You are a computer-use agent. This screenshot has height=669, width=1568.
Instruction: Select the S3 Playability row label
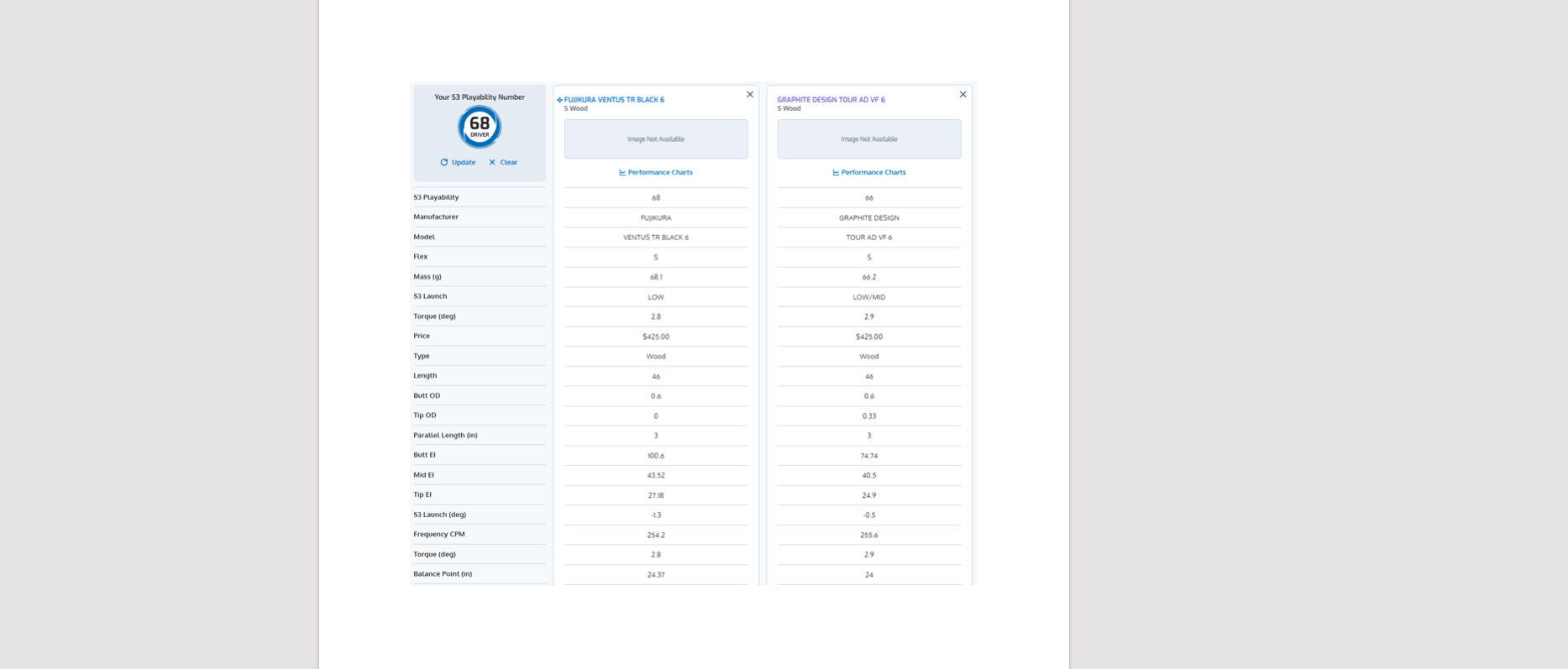(x=436, y=197)
